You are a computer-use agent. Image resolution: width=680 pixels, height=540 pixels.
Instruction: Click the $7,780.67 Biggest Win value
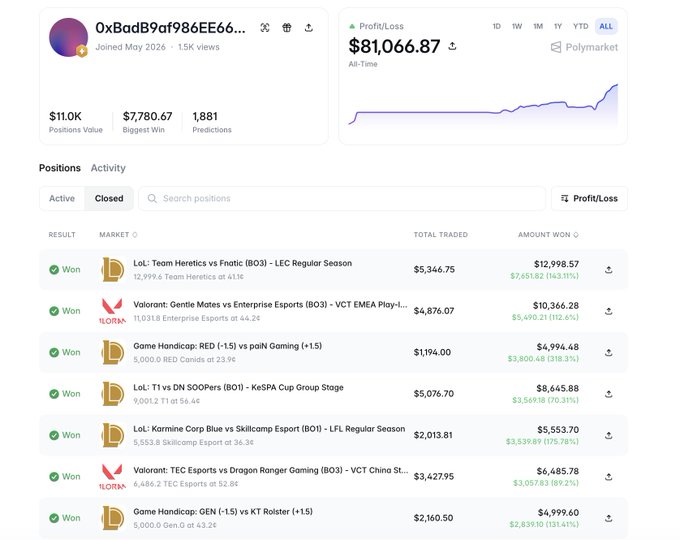click(147, 116)
